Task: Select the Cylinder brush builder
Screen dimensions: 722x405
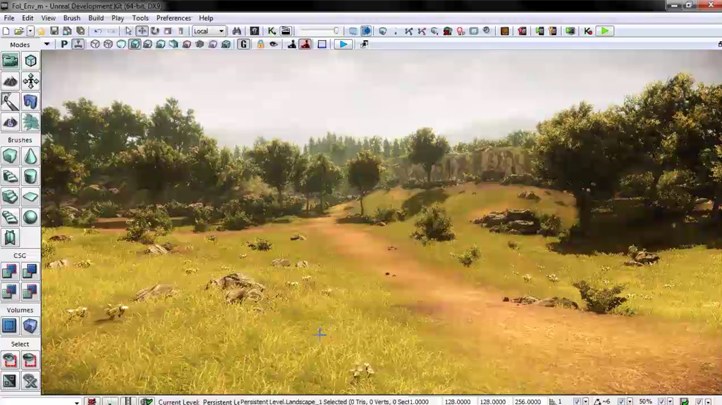Action: point(30,177)
